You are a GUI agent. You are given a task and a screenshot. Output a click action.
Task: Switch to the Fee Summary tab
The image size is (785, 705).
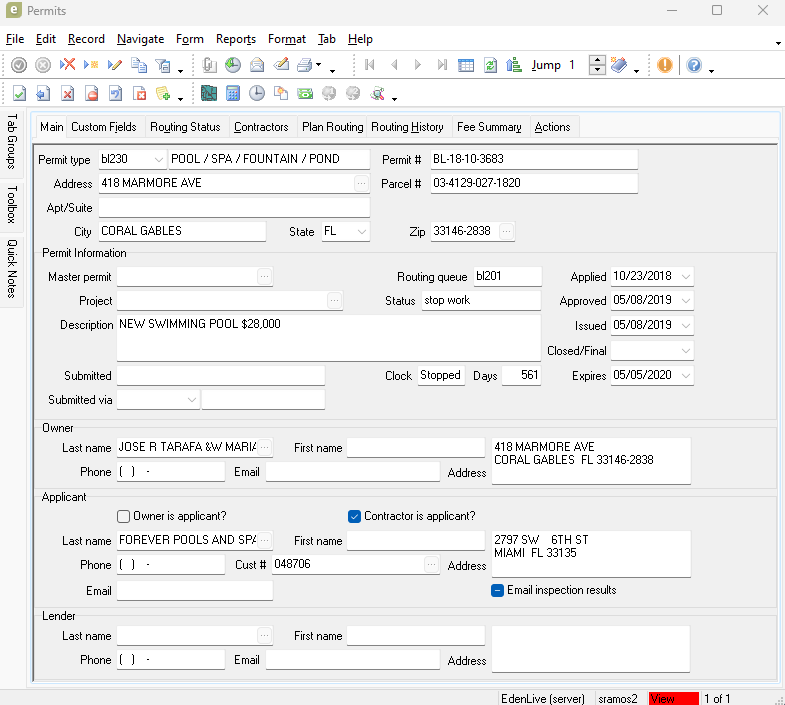tap(489, 127)
